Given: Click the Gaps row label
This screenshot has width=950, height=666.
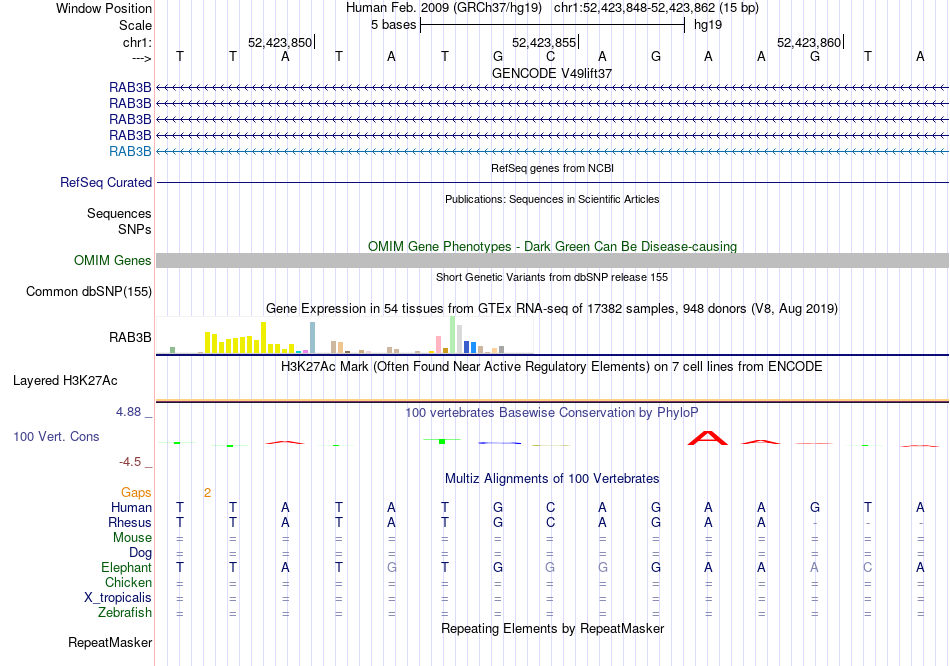Looking at the screenshot, I should [x=136, y=493].
